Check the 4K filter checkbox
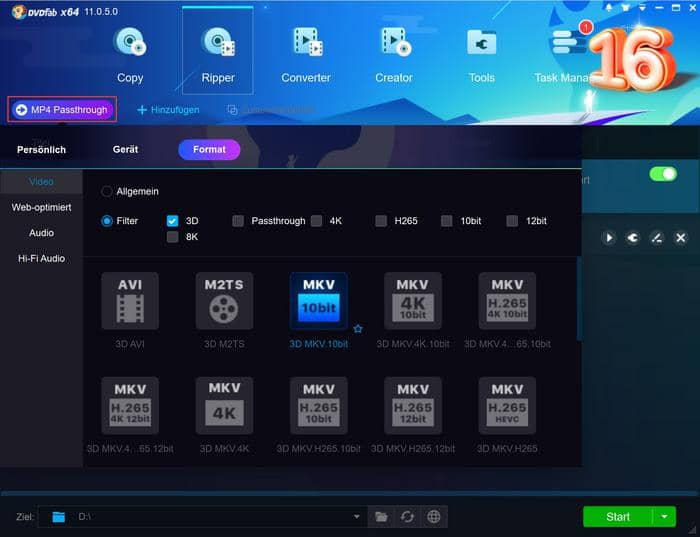 click(x=317, y=221)
